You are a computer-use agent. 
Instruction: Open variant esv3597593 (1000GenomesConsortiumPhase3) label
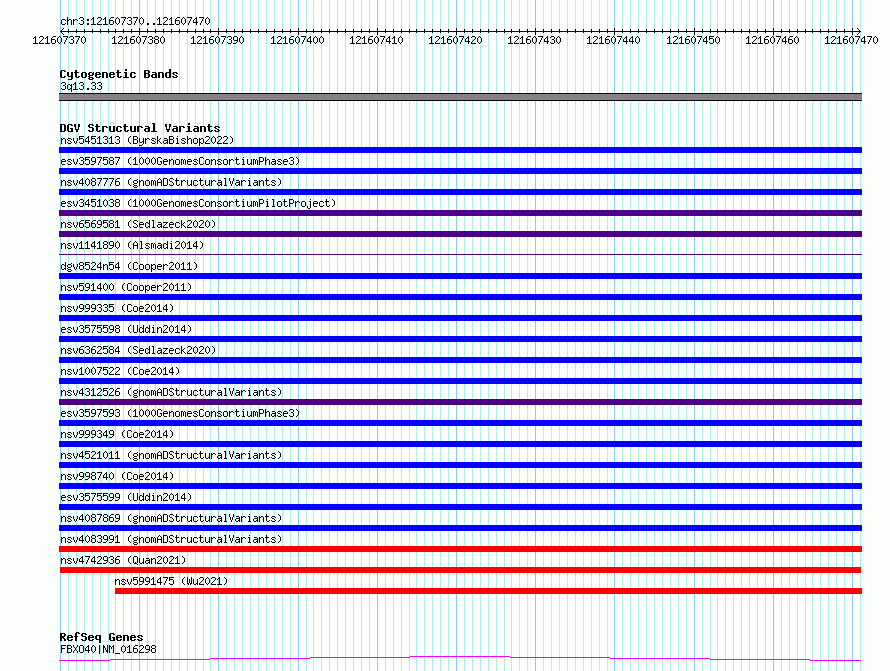click(180, 413)
